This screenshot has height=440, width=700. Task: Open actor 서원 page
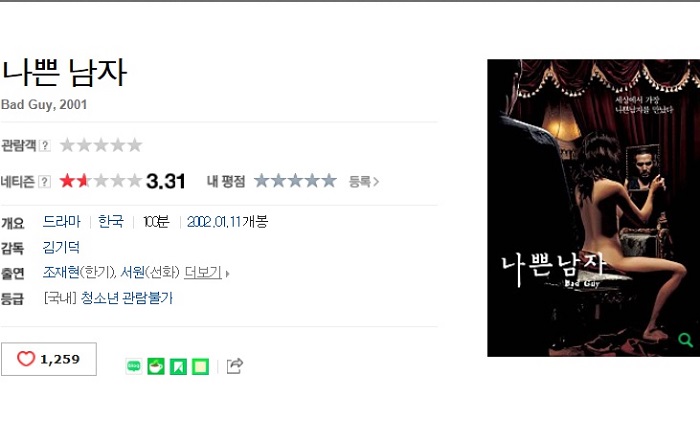tap(133, 272)
